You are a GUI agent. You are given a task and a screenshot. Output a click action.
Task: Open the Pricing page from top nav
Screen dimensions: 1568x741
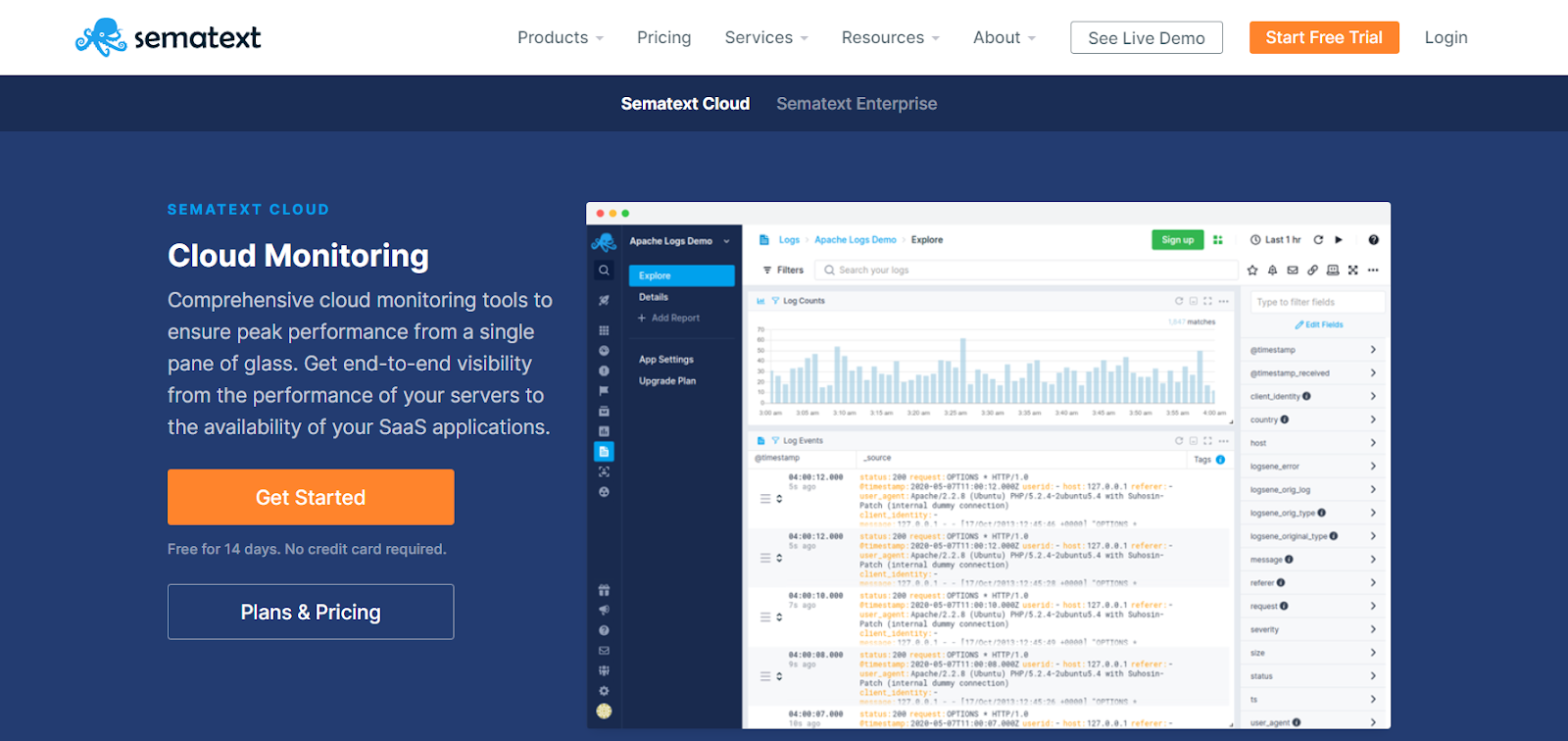pos(663,37)
